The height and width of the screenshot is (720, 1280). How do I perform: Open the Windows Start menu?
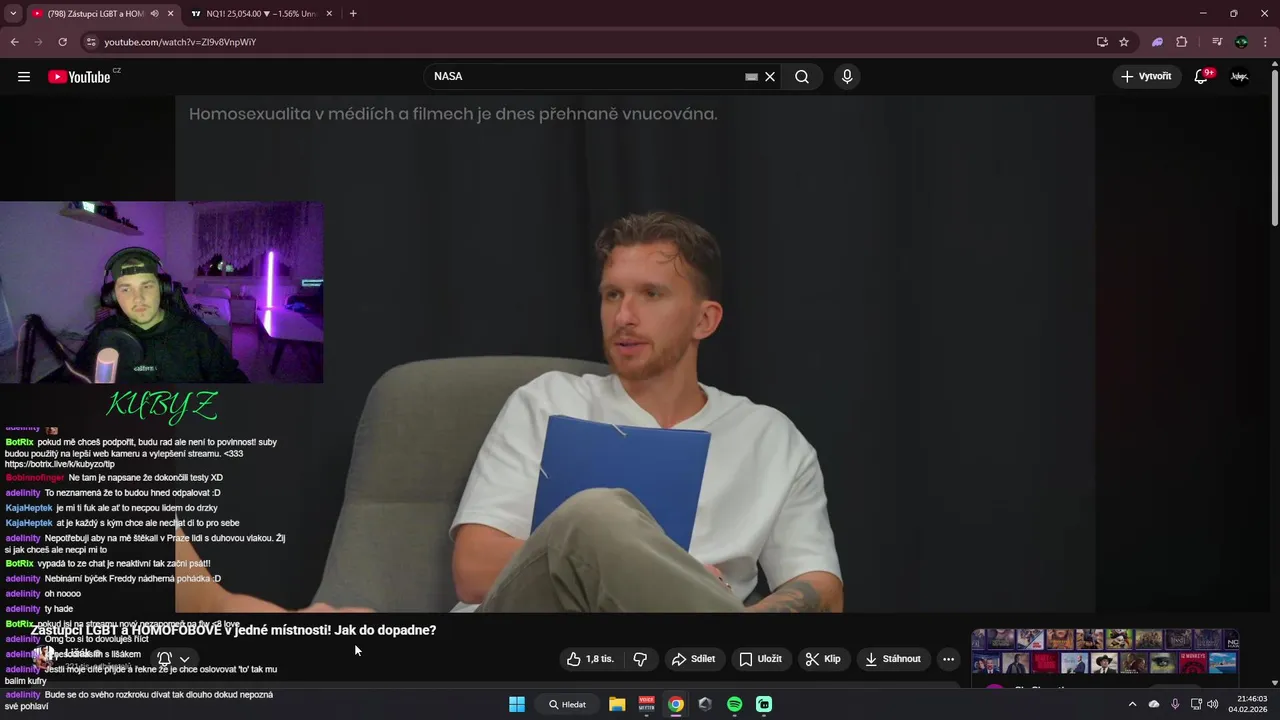pyautogui.click(x=517, y=704)
